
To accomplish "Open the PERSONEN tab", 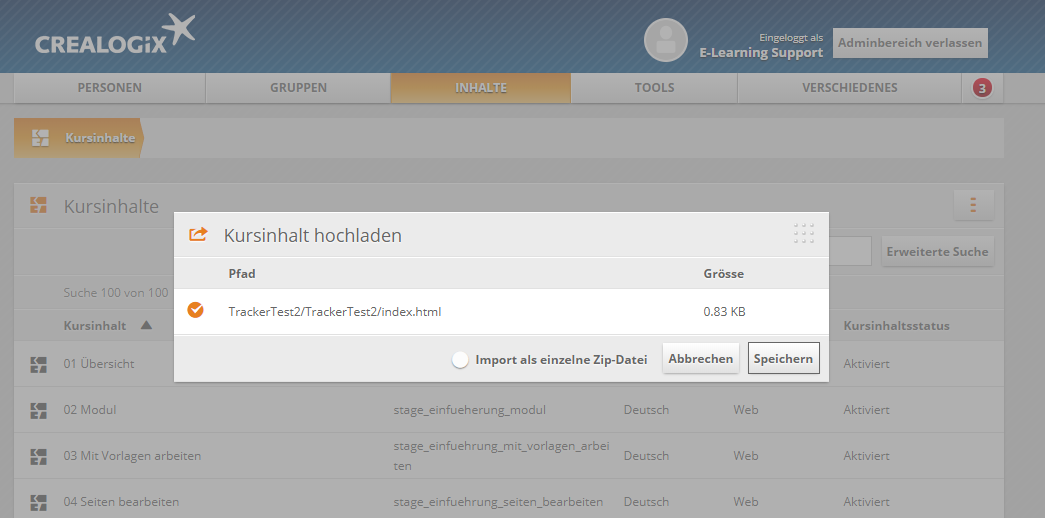I will point(110,88).
